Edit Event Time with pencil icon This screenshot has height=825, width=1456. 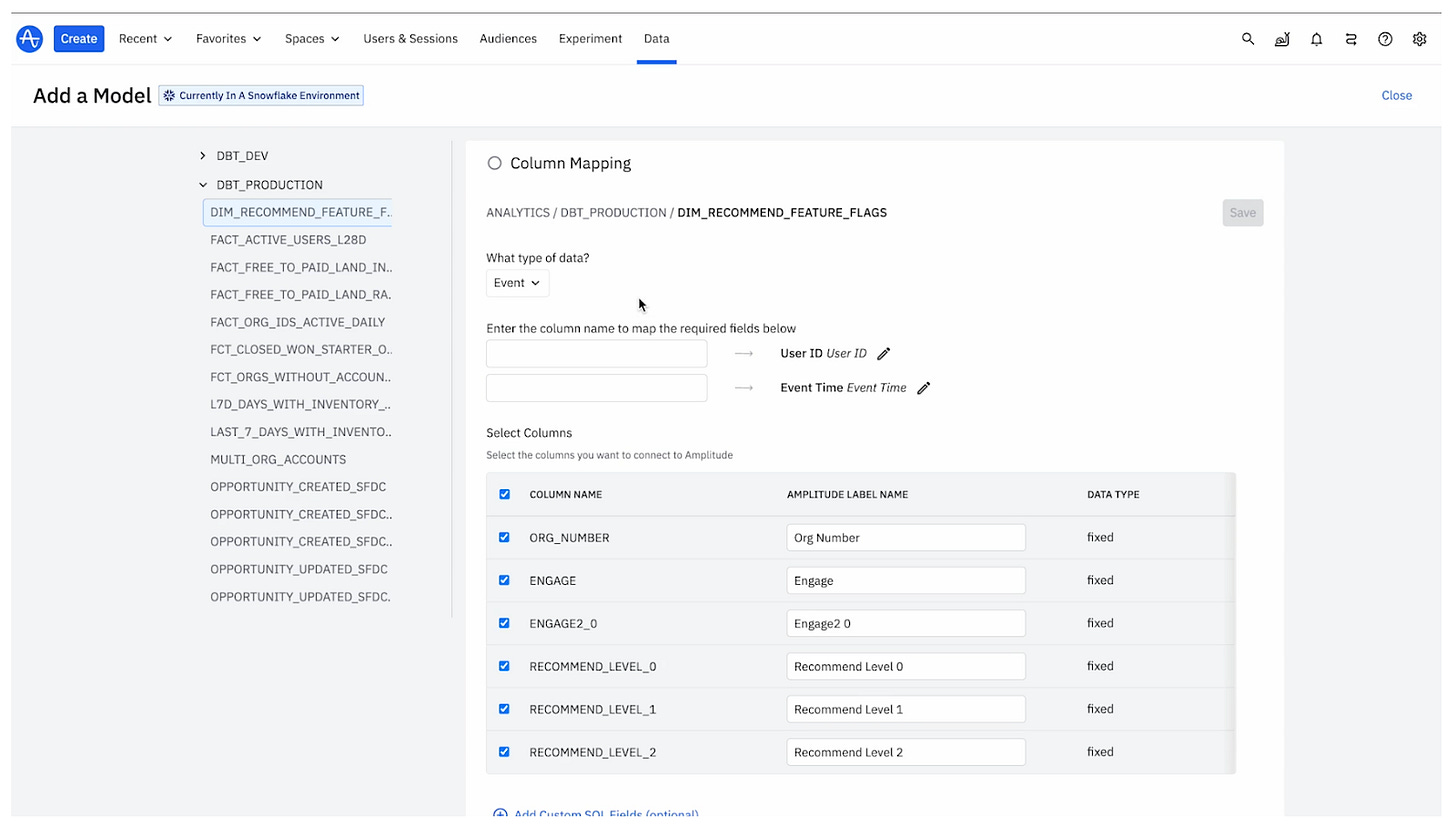click(x=924, y=388)
